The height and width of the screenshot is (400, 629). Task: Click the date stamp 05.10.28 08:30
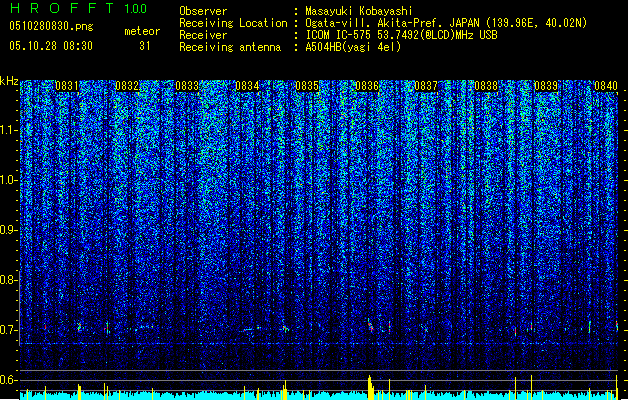pos(51,46)
